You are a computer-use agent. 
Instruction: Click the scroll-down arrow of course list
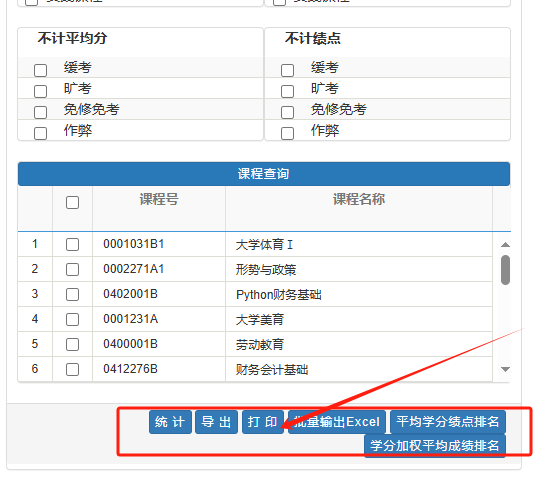tap(505, 369)
